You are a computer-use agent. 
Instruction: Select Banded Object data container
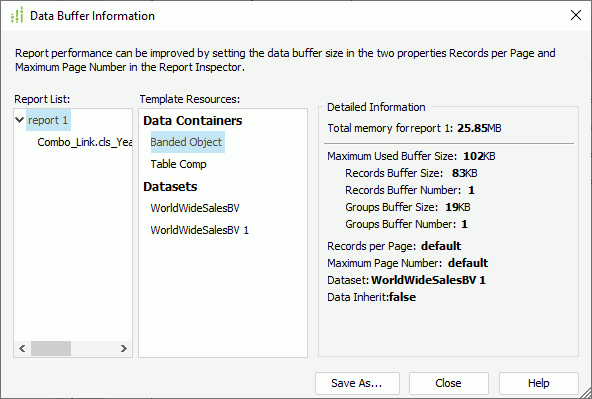click(x=188, y=142)
